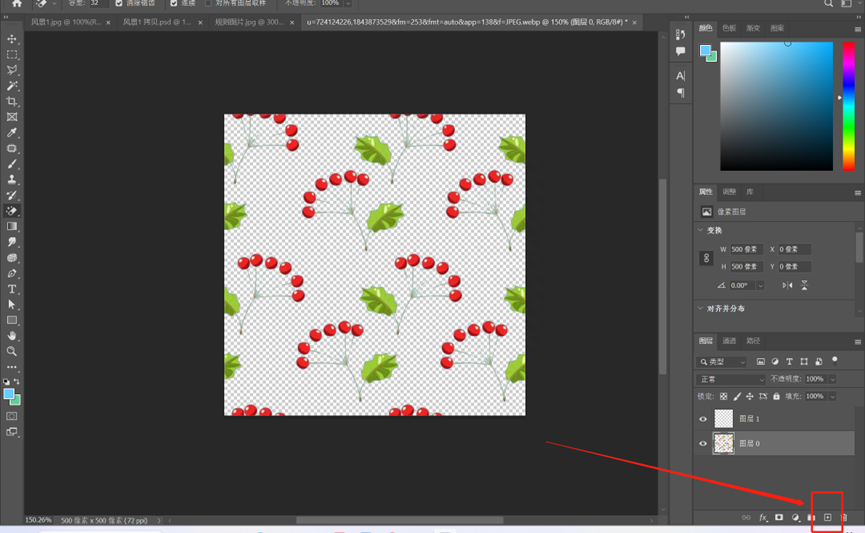Select the Crop tool
Screen dimensions: 865x533
coord(12,102)
